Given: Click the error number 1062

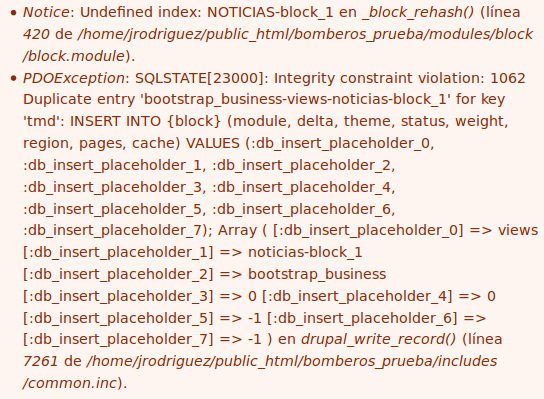Looking at the screenshot, I should point(508,78).
